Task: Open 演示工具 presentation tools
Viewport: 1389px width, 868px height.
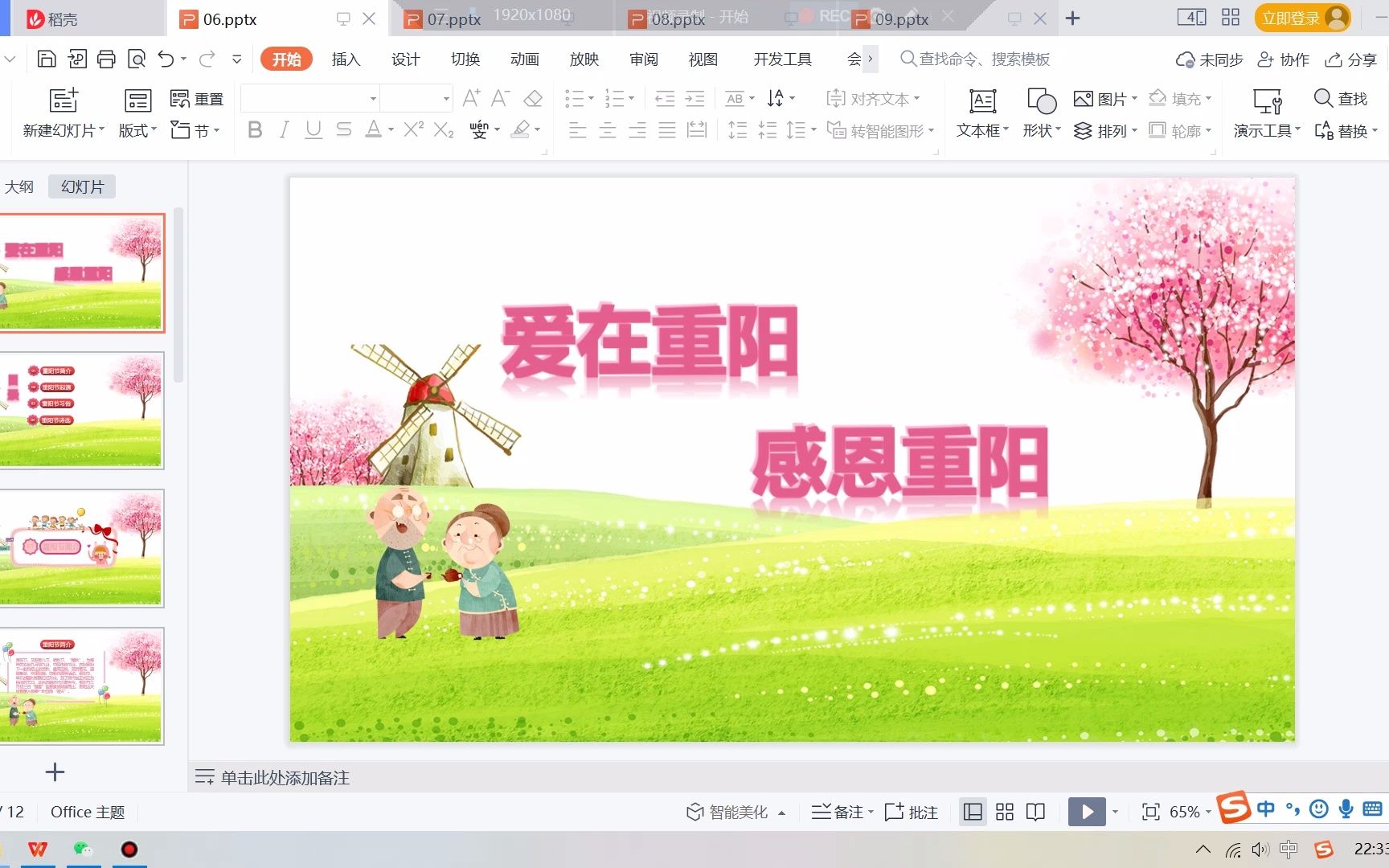Action: pos(1267,113)
